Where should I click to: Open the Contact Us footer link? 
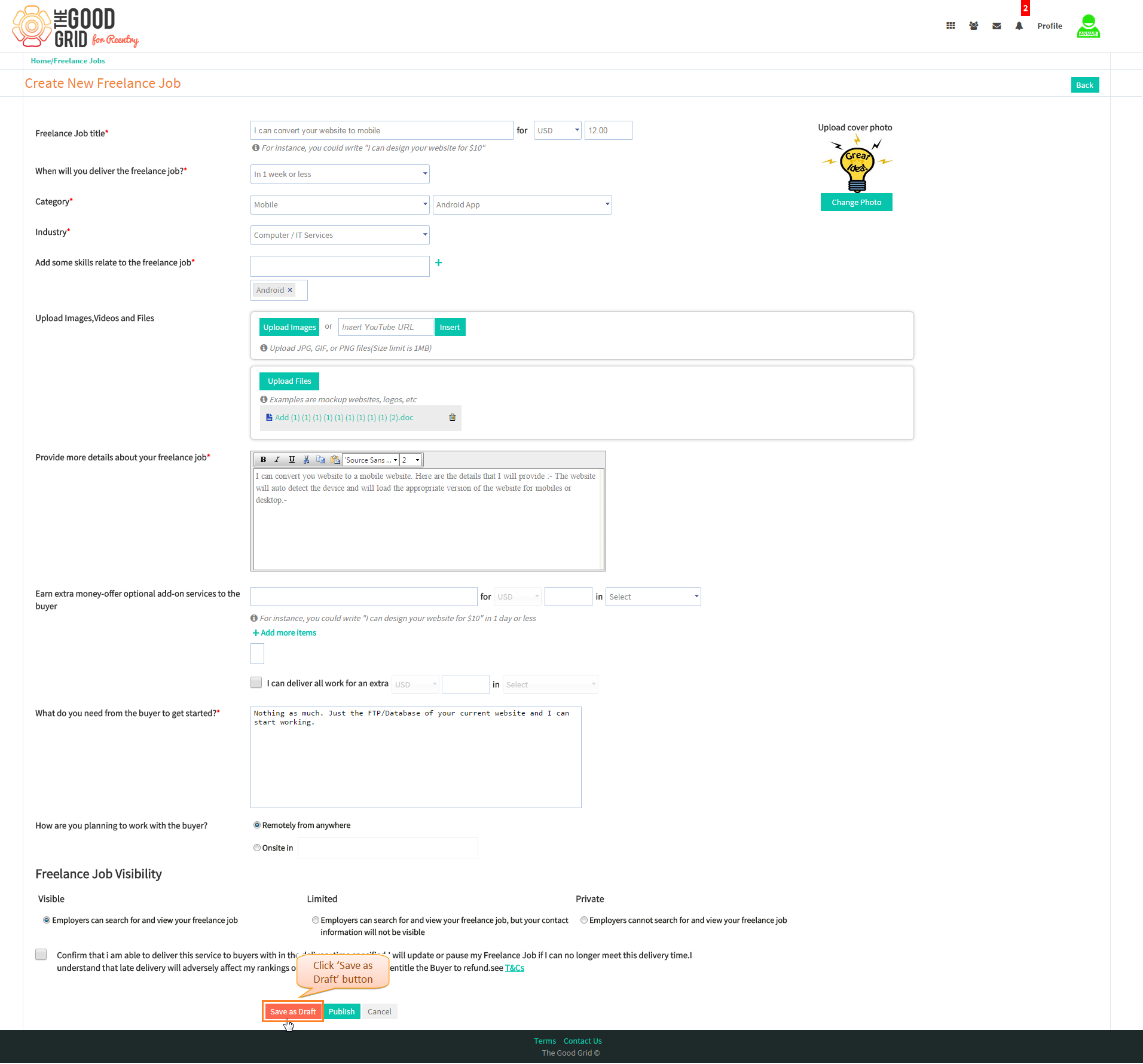coord(583,1041)
